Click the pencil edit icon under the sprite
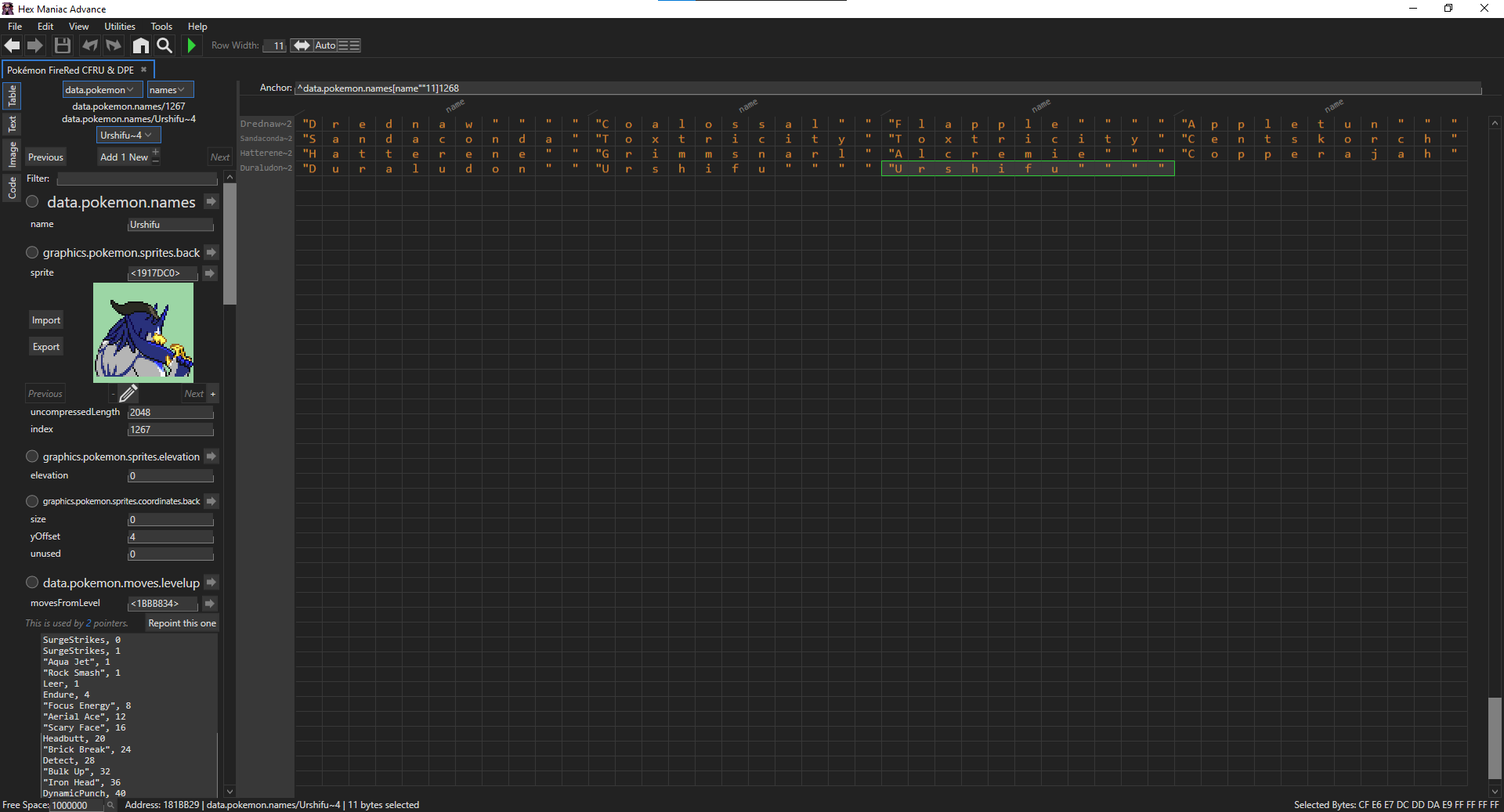The image size is (1504, 812). point(128,393)
